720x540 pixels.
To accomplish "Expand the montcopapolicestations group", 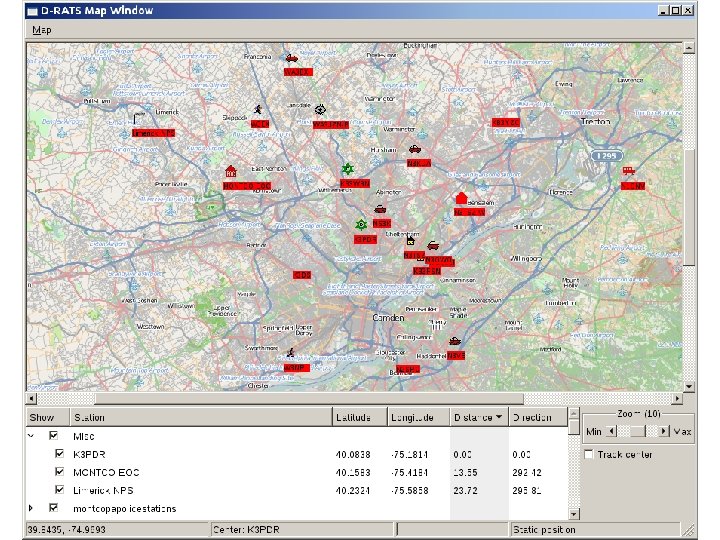I will click(x=33, y=508).
